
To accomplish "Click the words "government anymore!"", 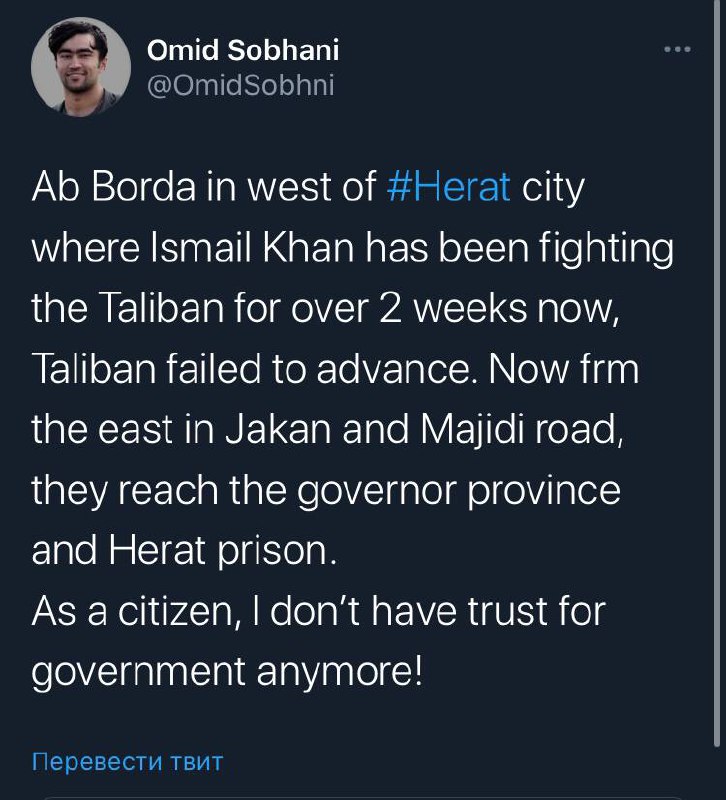I will (228, 672).
